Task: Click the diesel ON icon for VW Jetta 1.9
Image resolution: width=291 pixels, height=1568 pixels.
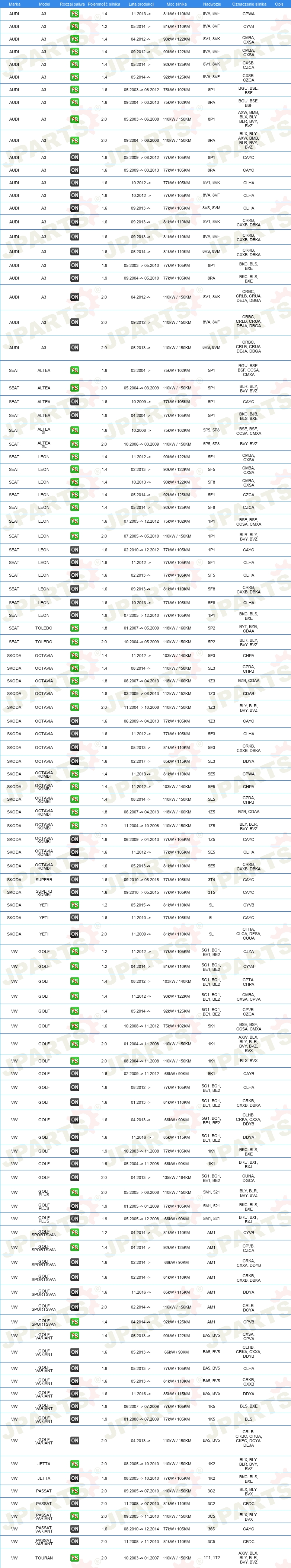Action: [x=74, y=1478]
